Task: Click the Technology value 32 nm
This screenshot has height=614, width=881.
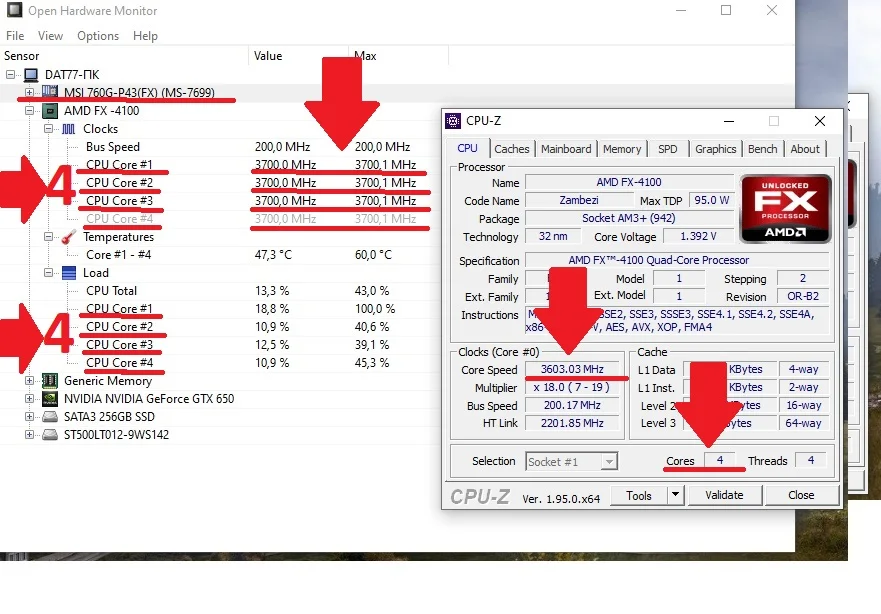Action: point(553,236)
